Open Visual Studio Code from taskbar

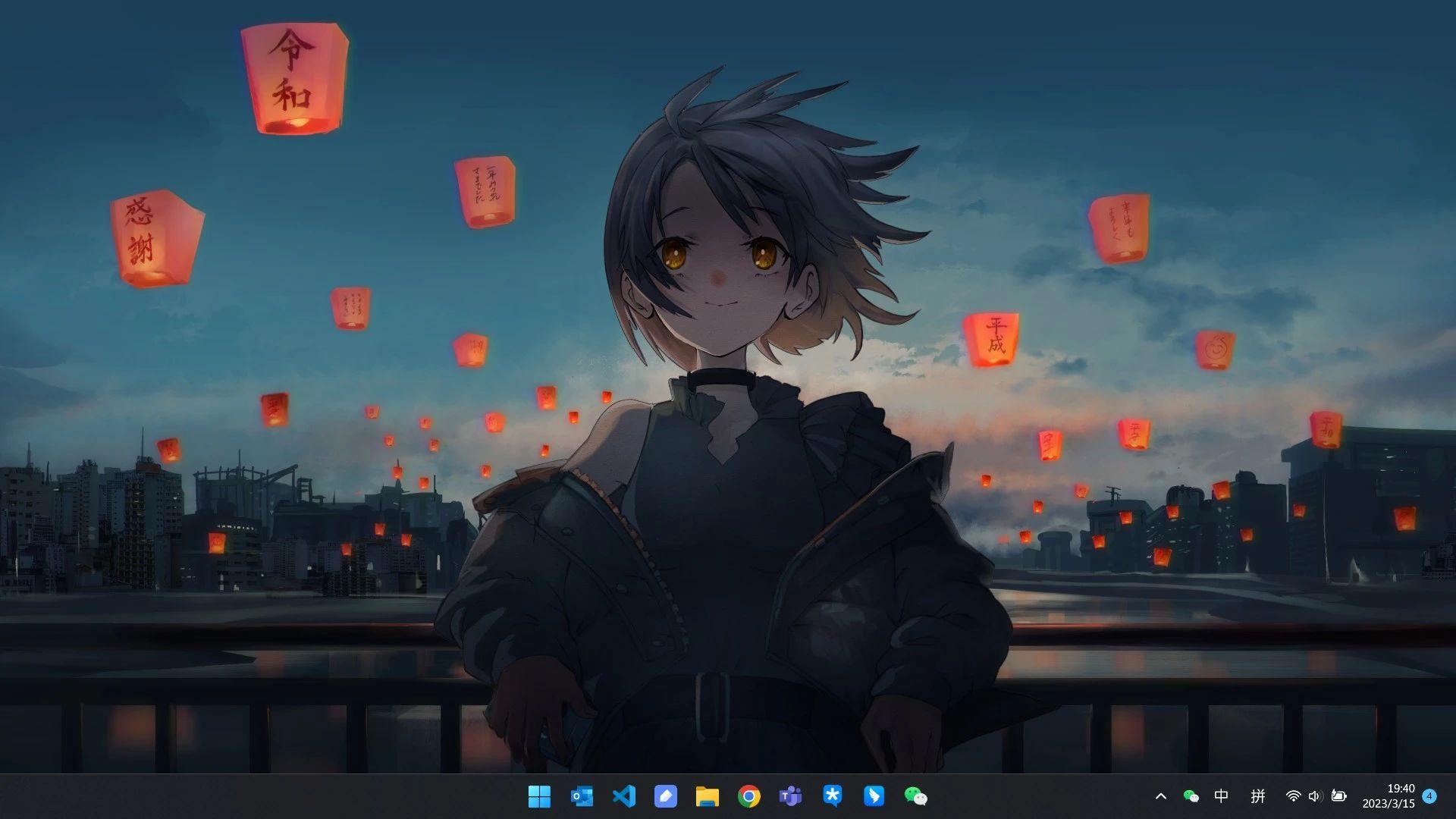tap(623, 796)
